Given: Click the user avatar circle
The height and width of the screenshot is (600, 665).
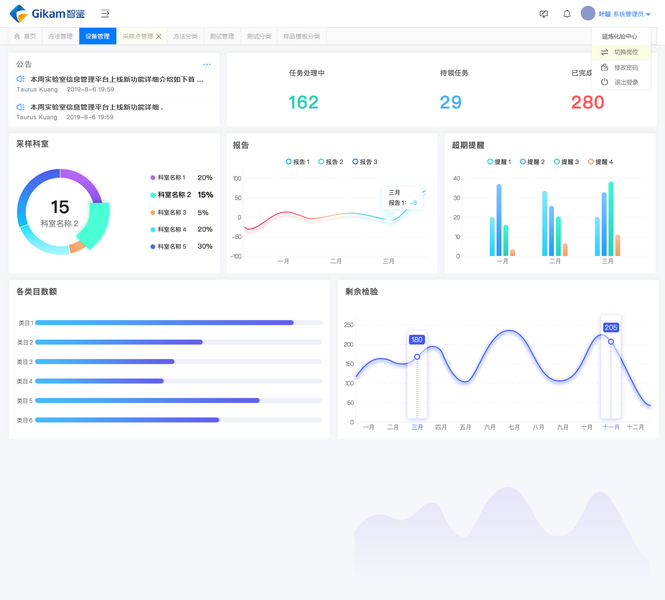Looking at the screenshot, I should [x=588, y=13].
